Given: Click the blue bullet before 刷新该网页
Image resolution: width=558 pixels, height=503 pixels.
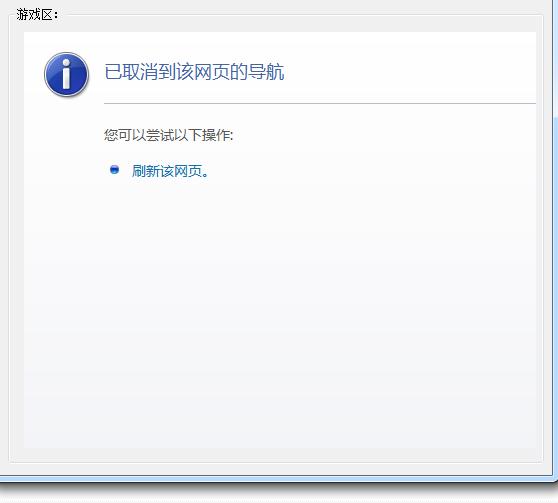Looking at the screenshot, I should 114,169.
